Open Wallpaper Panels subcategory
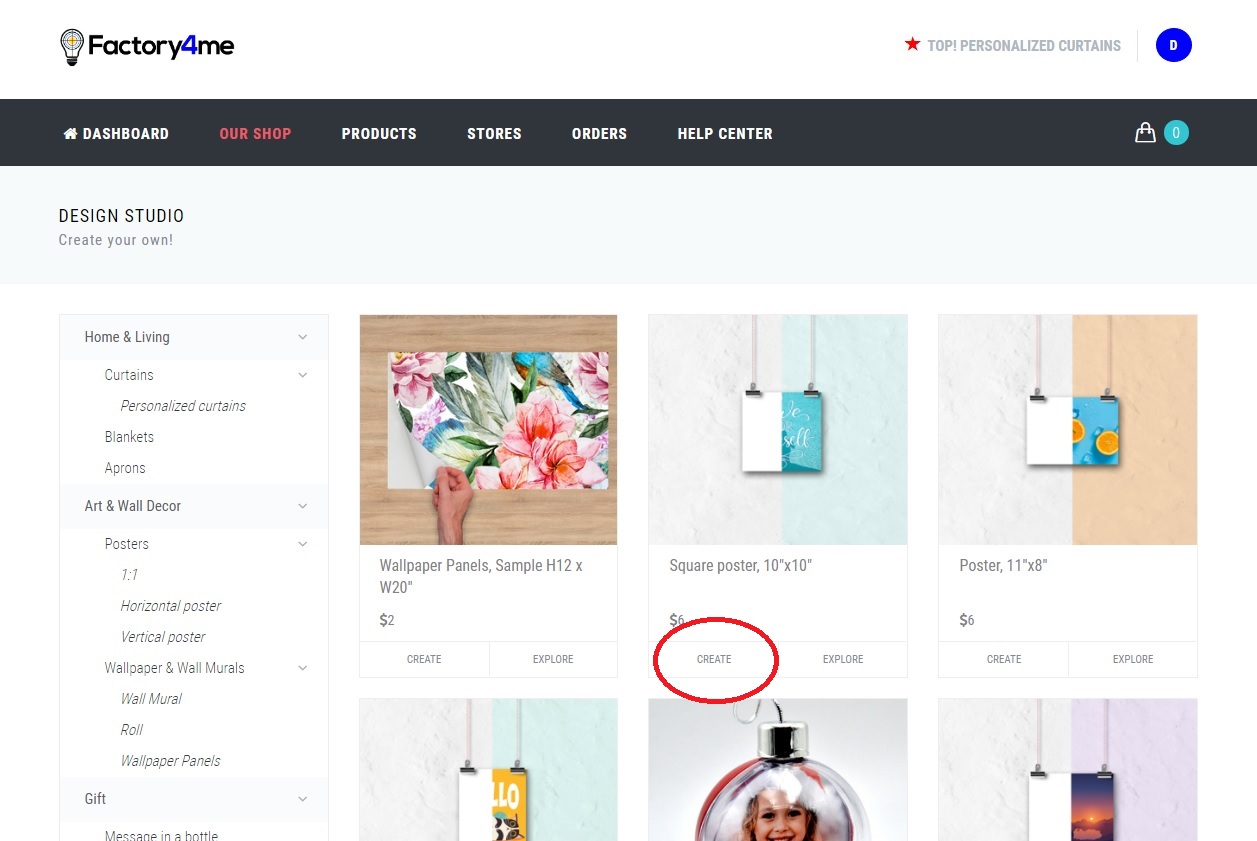The height and width of the screenshot is (841, 1257). (x=171, y=761)
